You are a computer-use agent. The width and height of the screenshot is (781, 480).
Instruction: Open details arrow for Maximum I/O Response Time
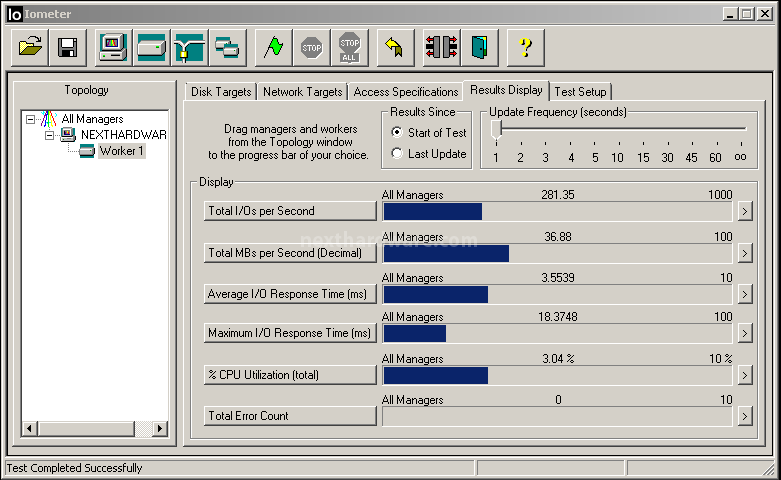(x=745, y=333)
